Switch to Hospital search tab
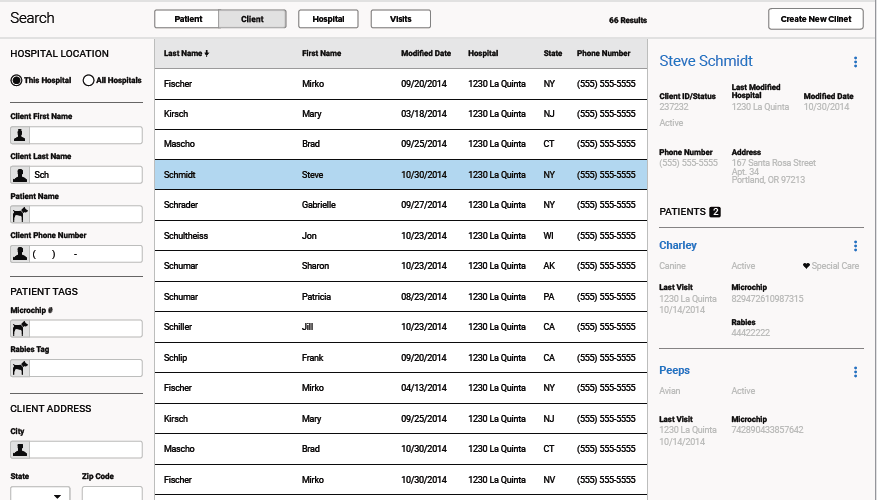The image size is (877, 500). click(328, 19)
